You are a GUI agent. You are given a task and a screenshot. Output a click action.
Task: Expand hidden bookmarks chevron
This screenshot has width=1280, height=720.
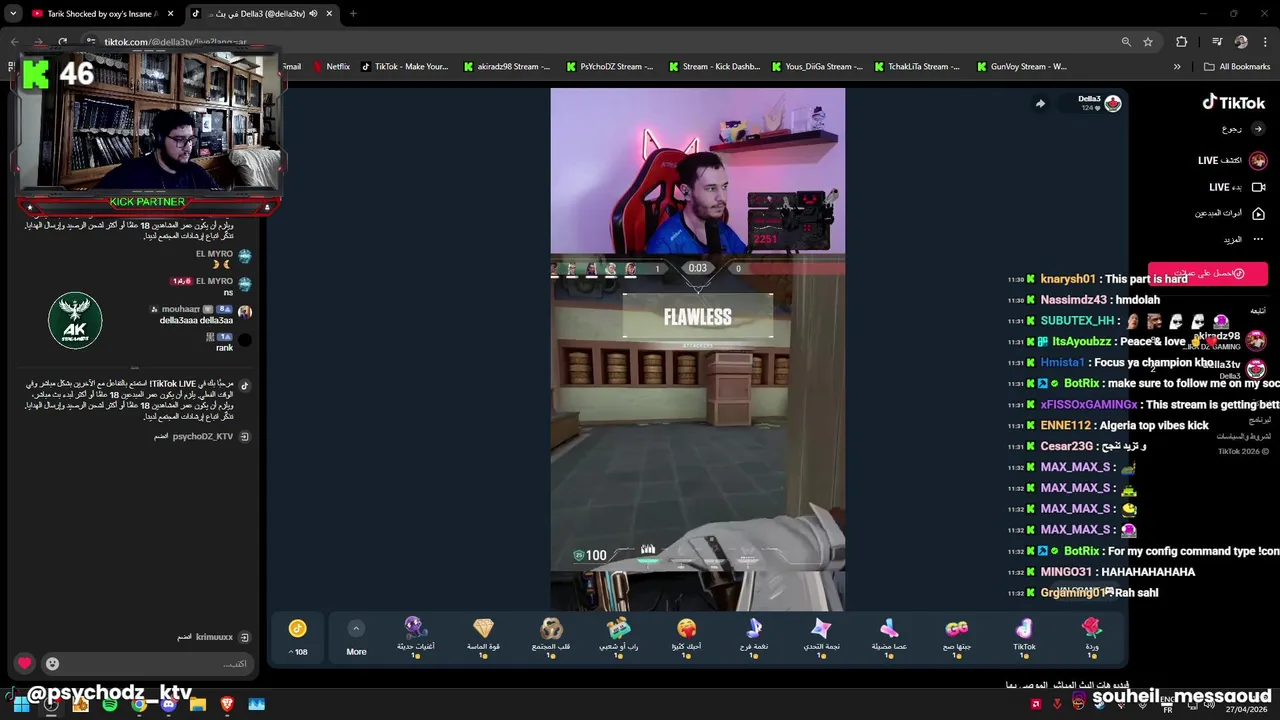[1177, 67]
